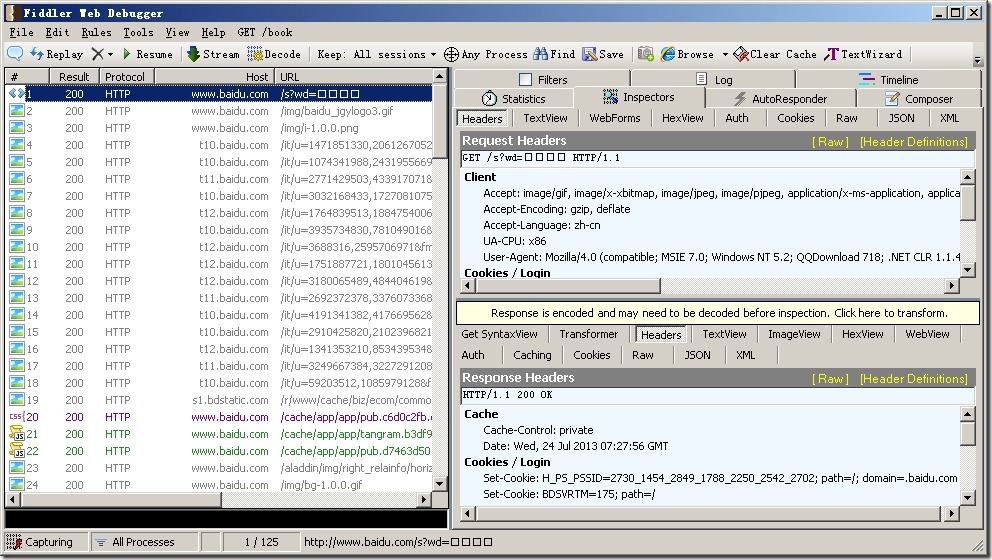The width and height of the screenshot is (992, 560).
Task: Open the Tools menu
Action: click(x=138, y=32)
